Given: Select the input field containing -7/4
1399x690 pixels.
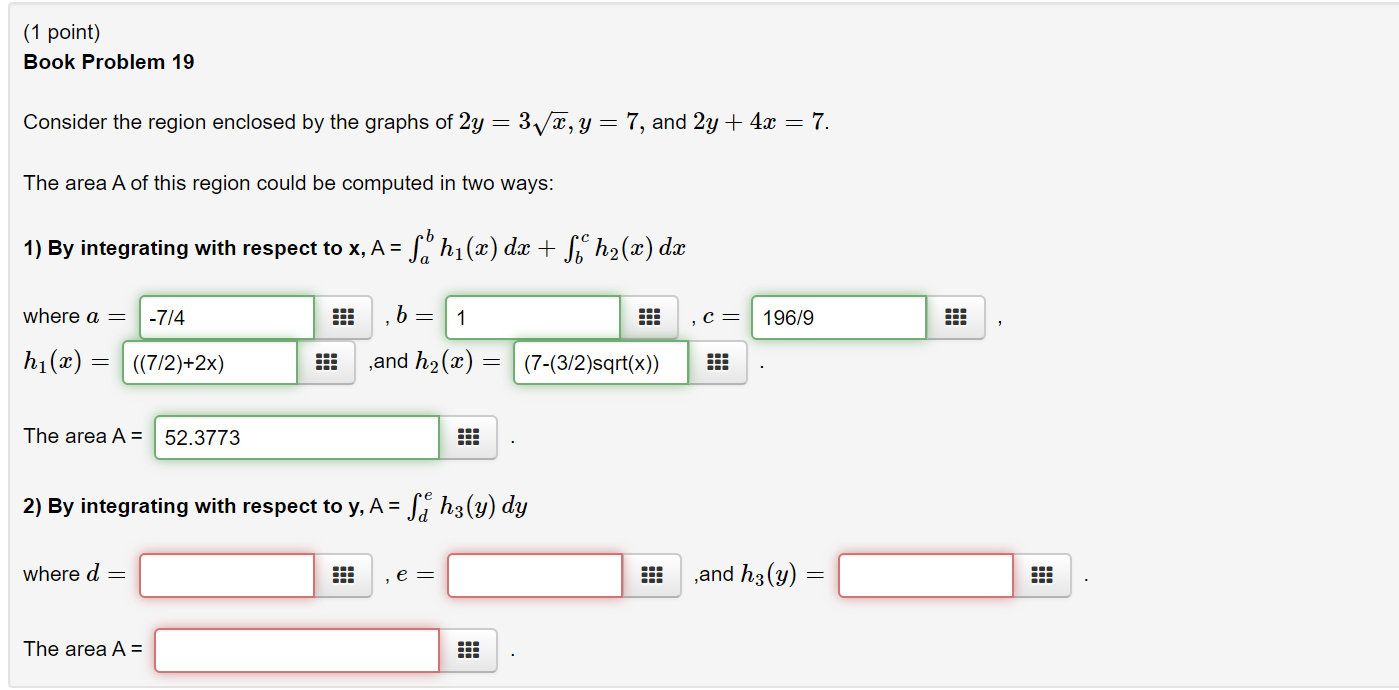Looking at the screenshot, I should click(x=226, y=317).
